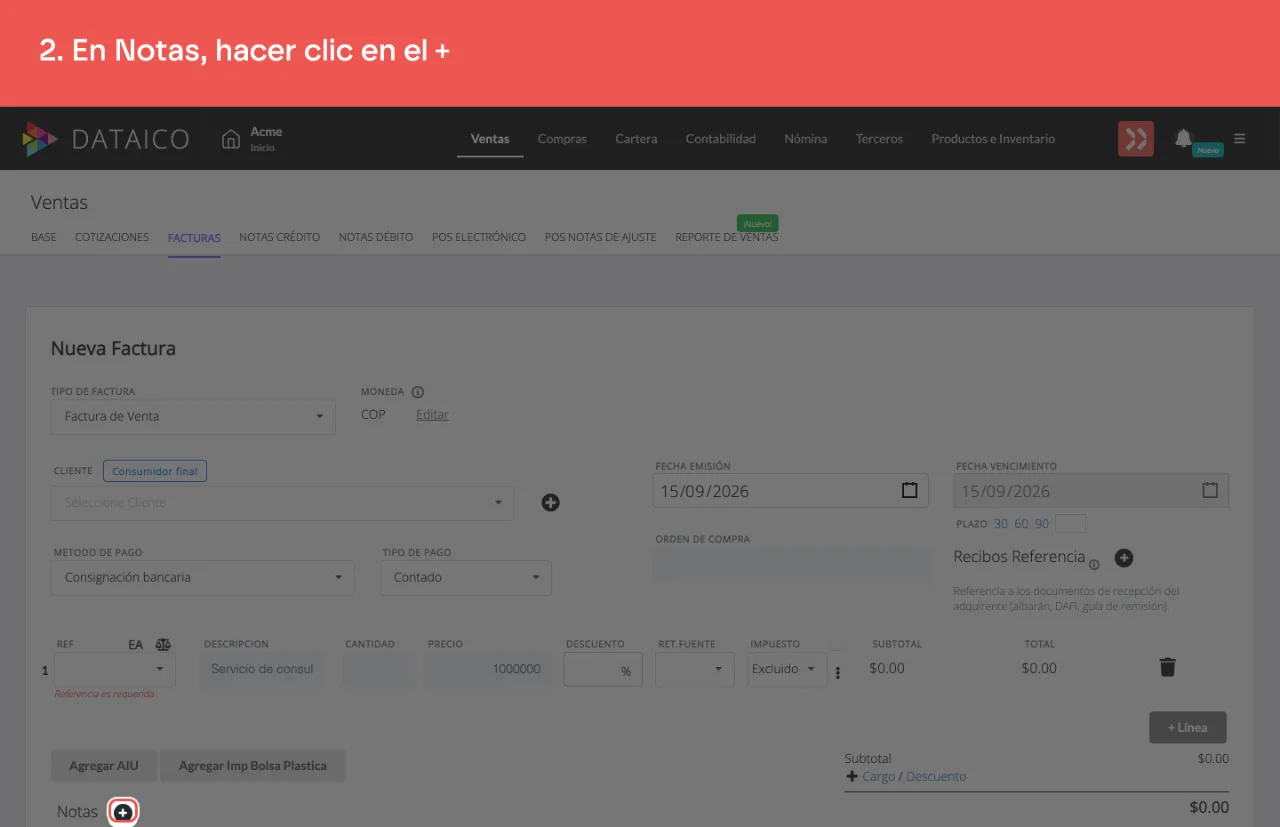Click the plus icon next to Notas

[x=122, y=813]
